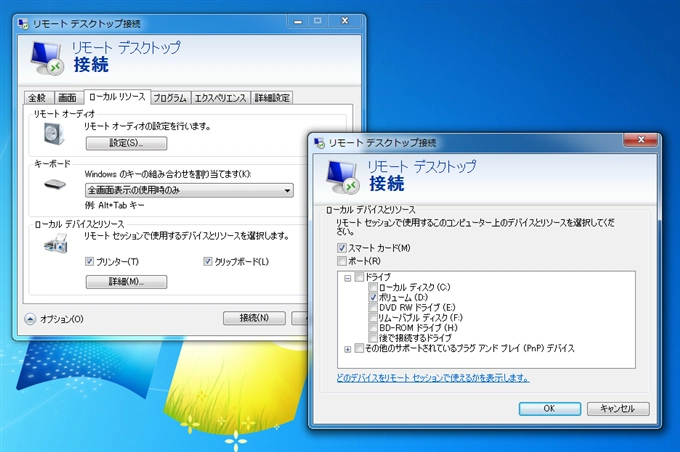
Task: Check the BD-ROM ドライブ (H:) checkbox
Action: coord(373,328)
